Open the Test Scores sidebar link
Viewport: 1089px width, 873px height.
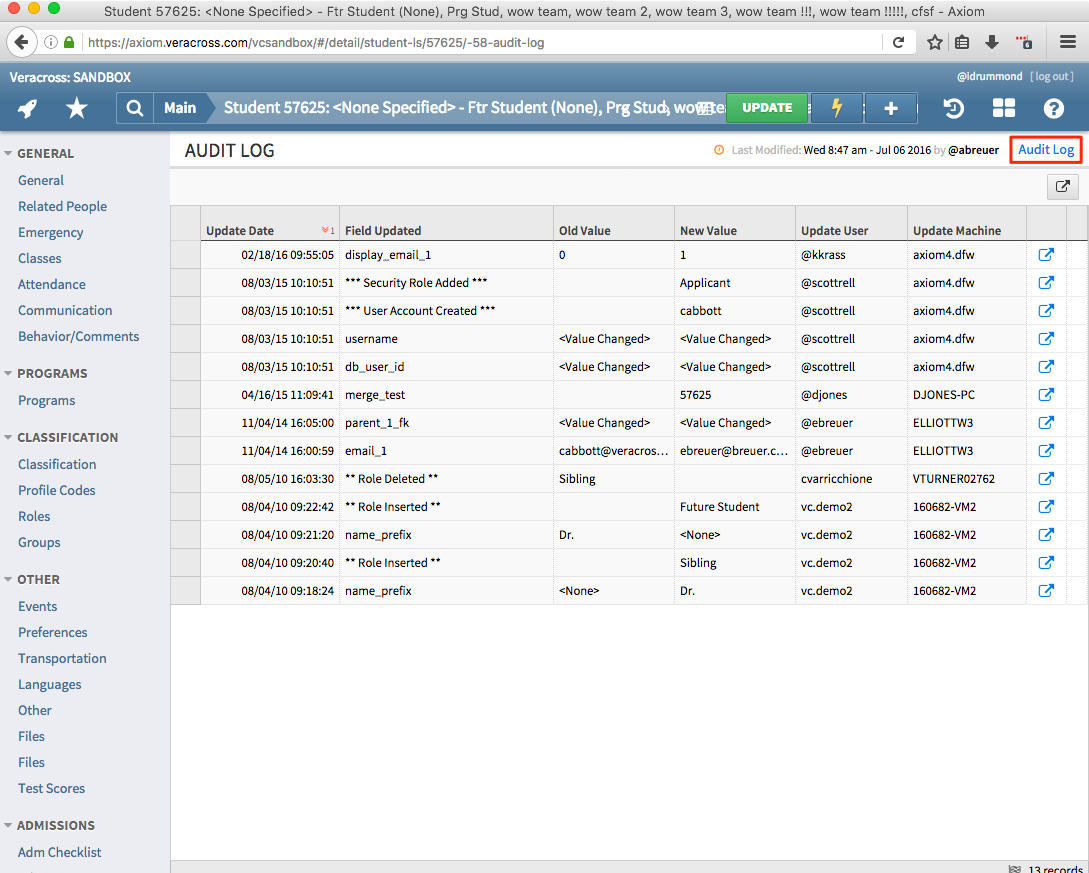pyautogui.click(x=51, y=788)
